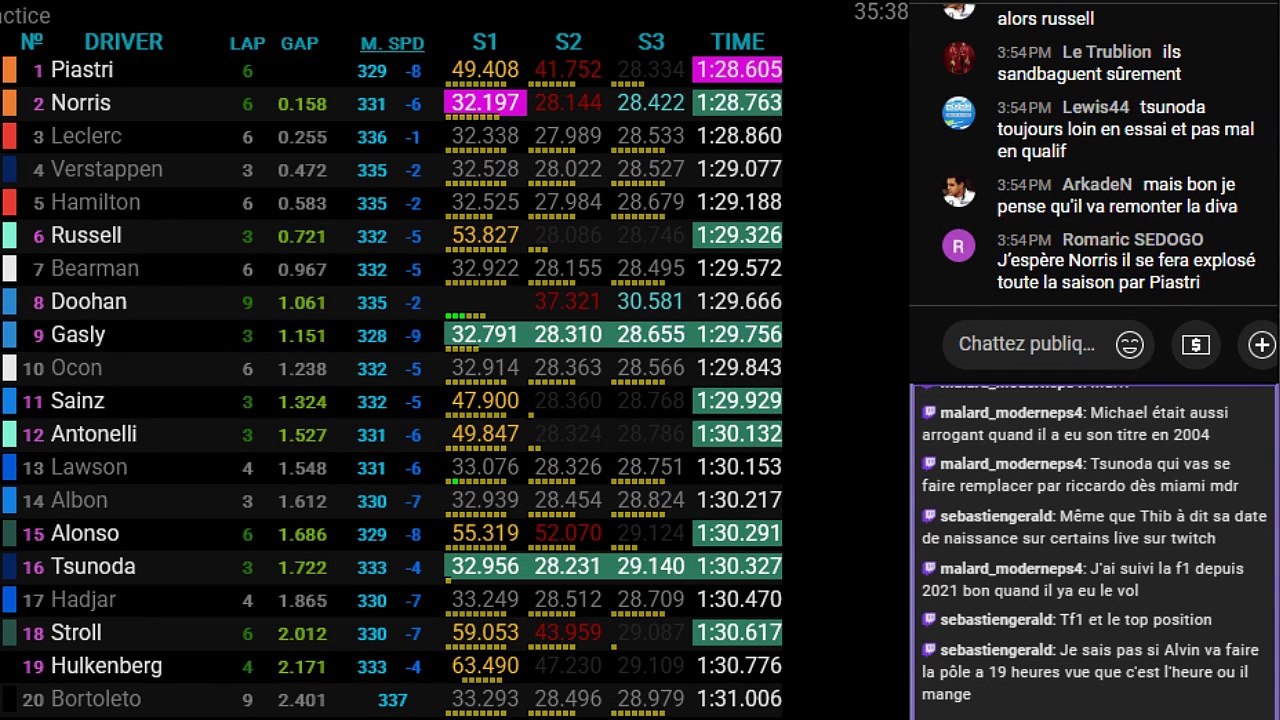The image size is (1280, 720).
Task: Select driver name Piastri
Action: 82,70
